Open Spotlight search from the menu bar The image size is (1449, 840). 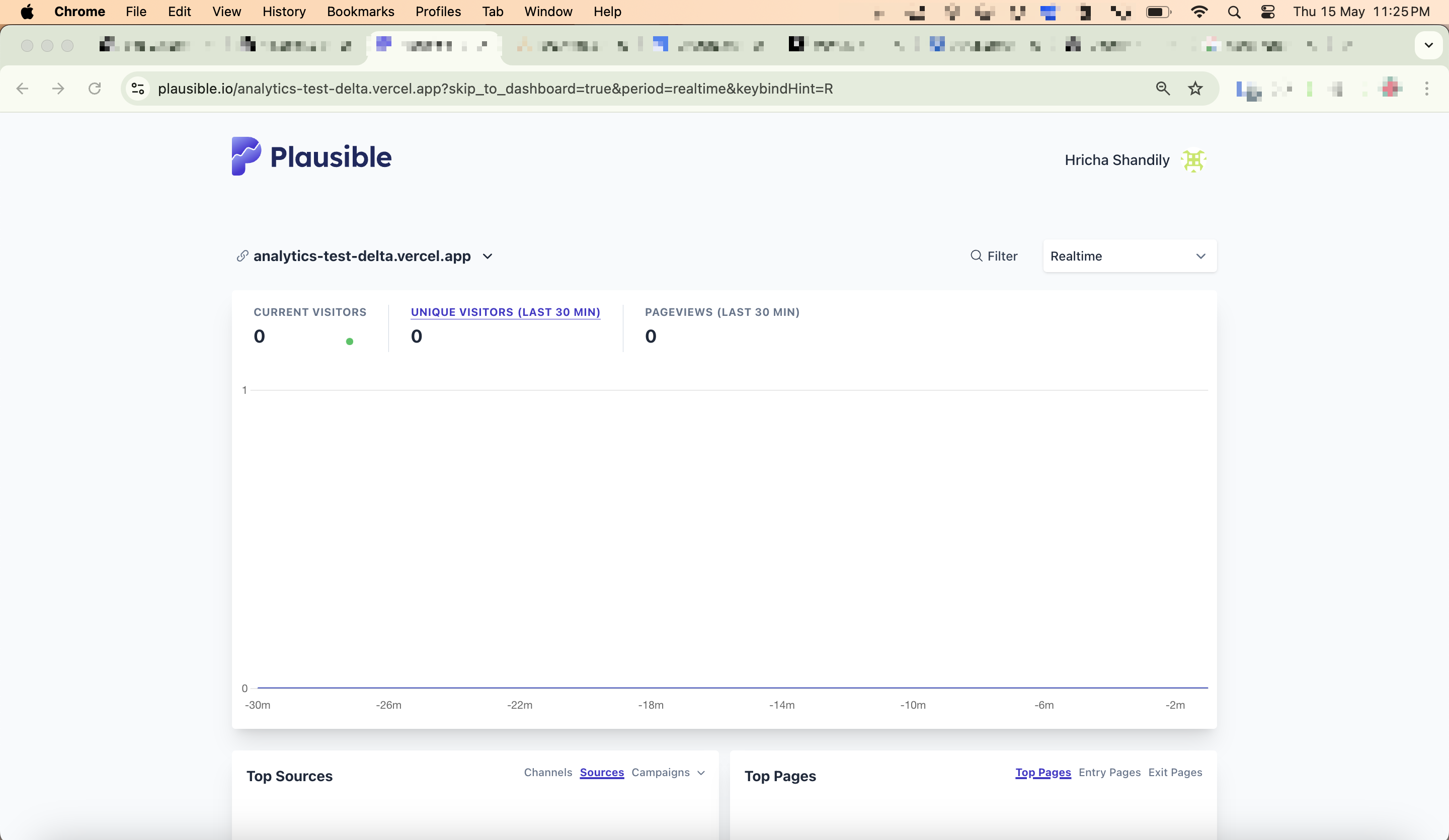pyautogui.click(x=1235, y=12)
